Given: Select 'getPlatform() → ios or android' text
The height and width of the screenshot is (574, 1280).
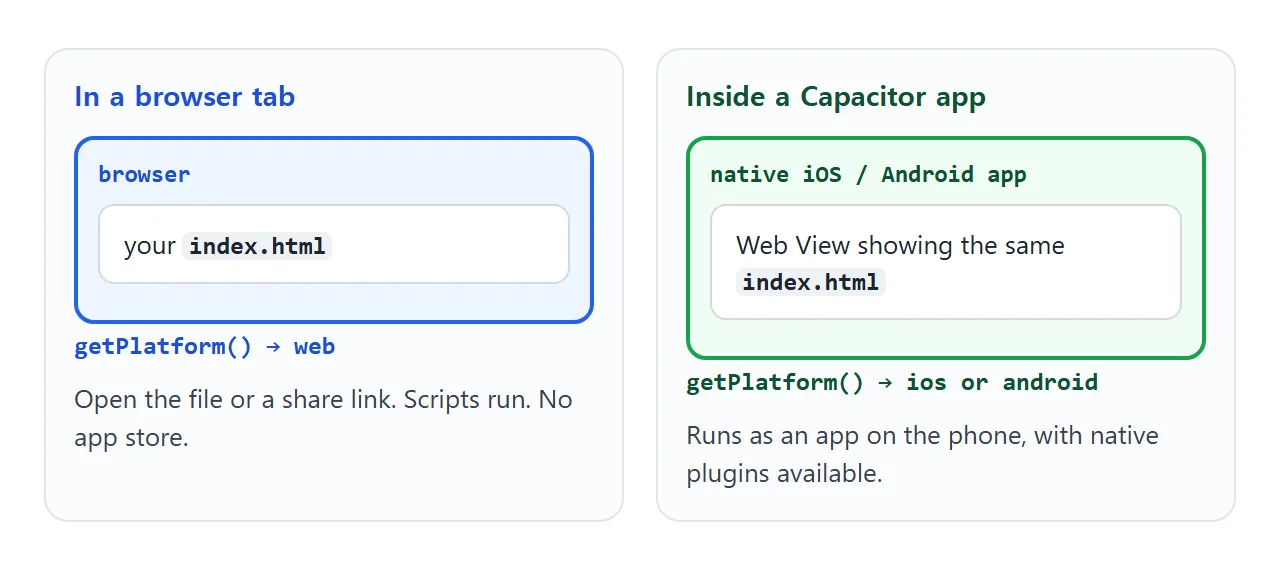Looking at the screenshot, I should 892,383.
